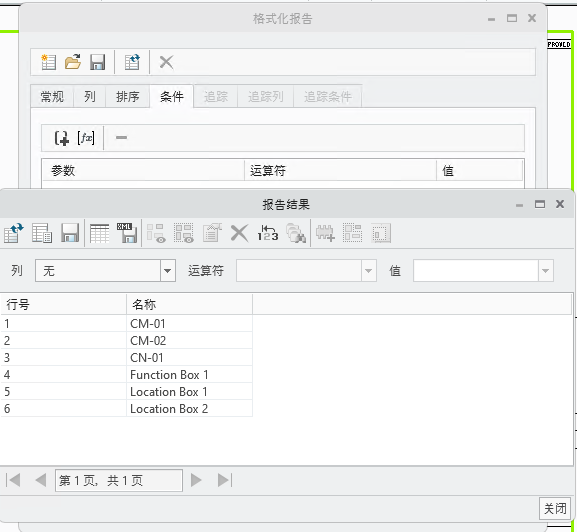
Task: Click add condition bracket-plus icon
Action: [x=61, y=138]
